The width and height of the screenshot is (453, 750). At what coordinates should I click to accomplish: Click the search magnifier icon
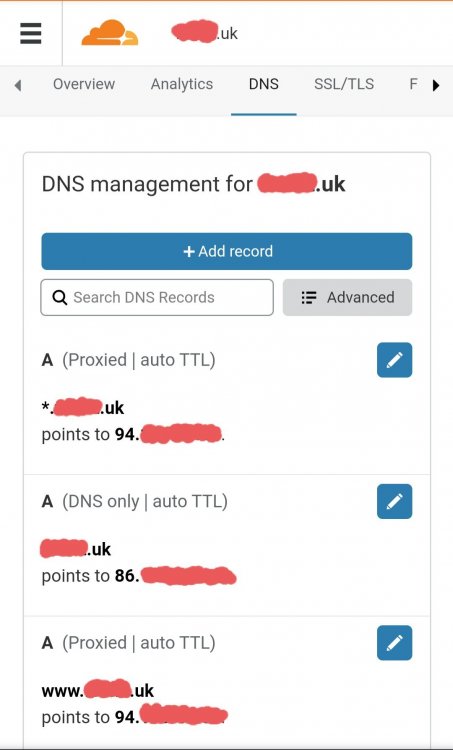[x=60, y=298]
